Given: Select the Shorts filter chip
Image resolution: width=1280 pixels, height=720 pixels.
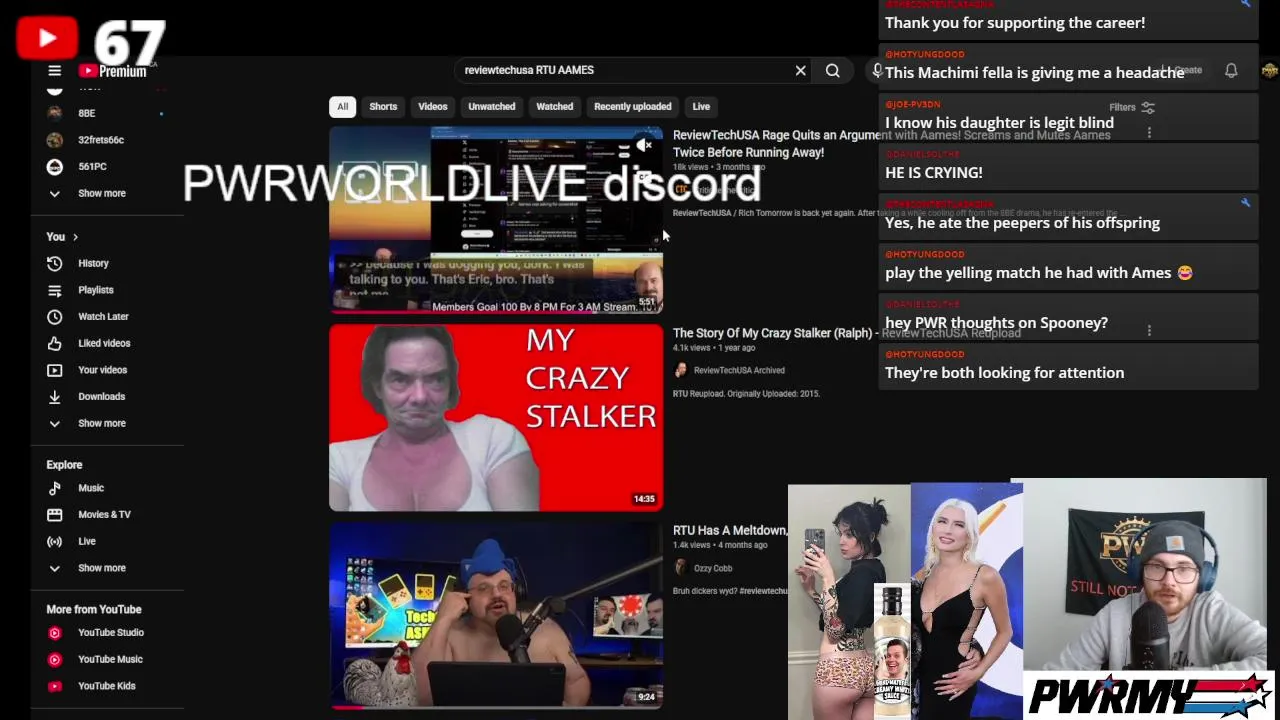Looking at the screenshot, I should point(383,106).
